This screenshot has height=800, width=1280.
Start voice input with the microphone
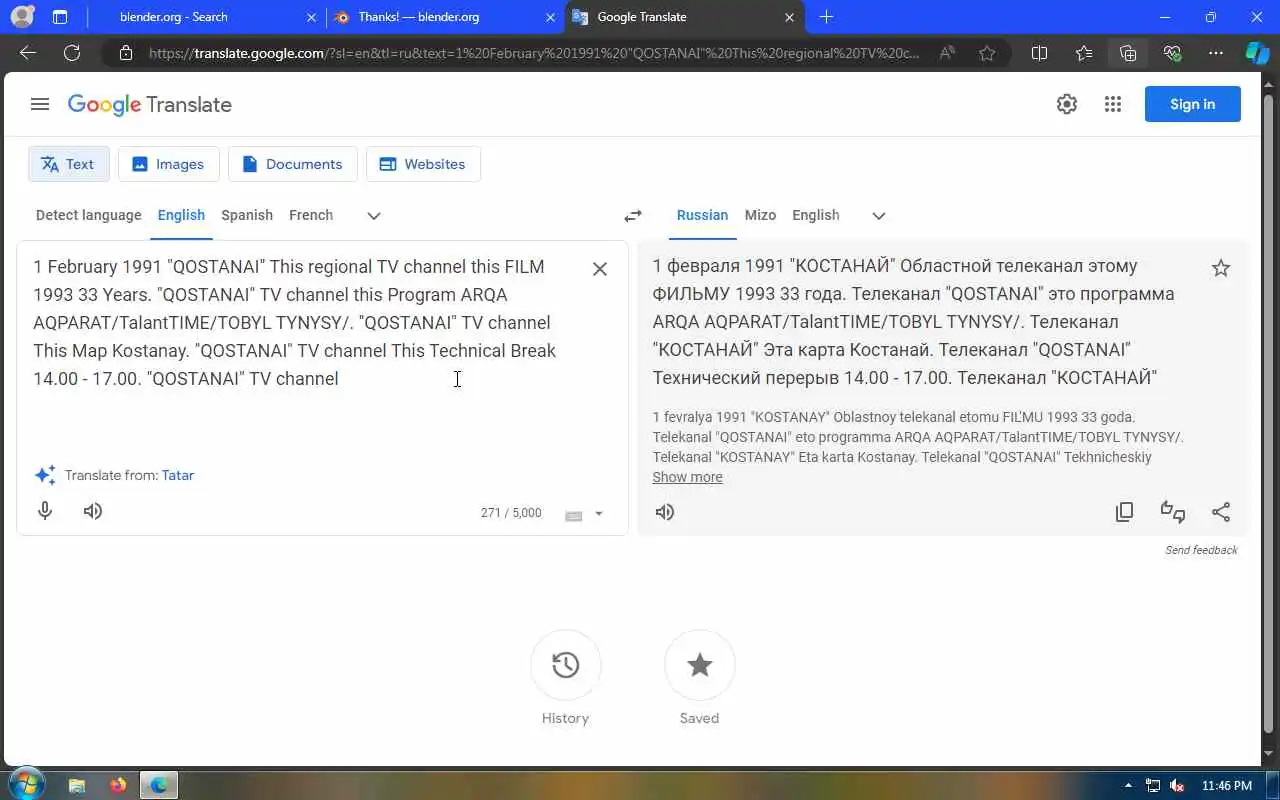click(45, 511)
